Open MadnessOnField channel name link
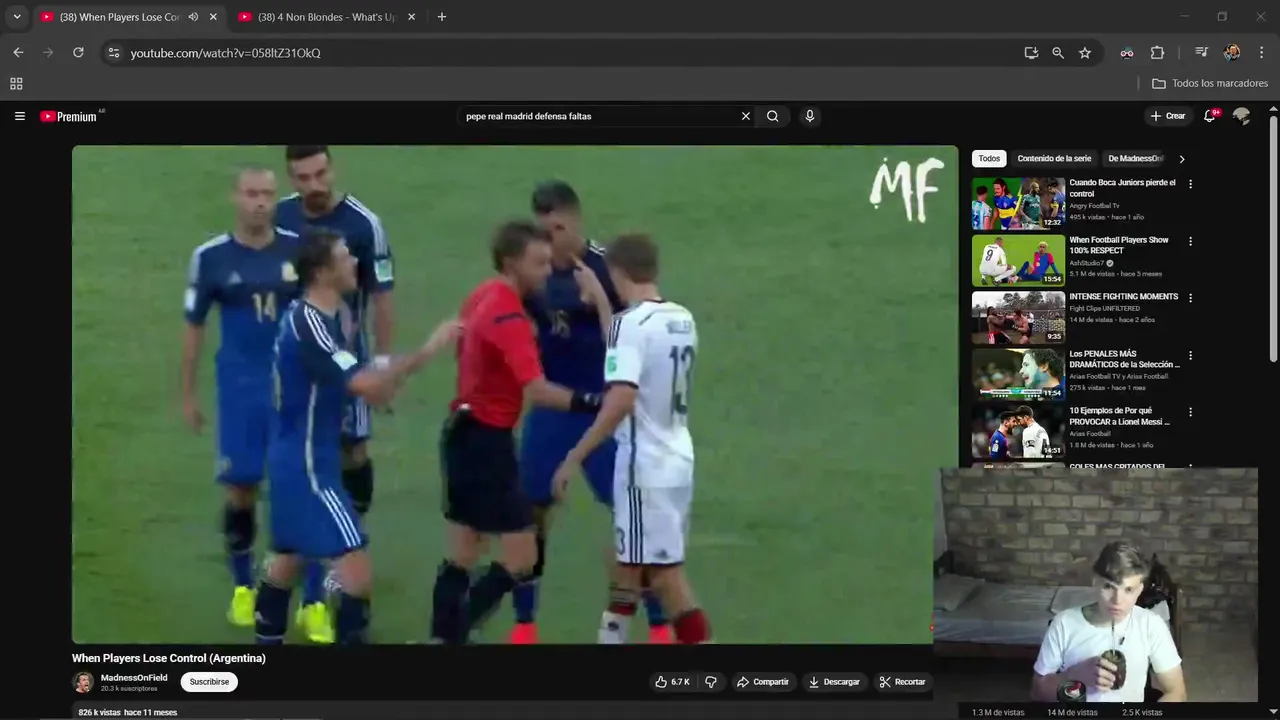 coord(134,678)
